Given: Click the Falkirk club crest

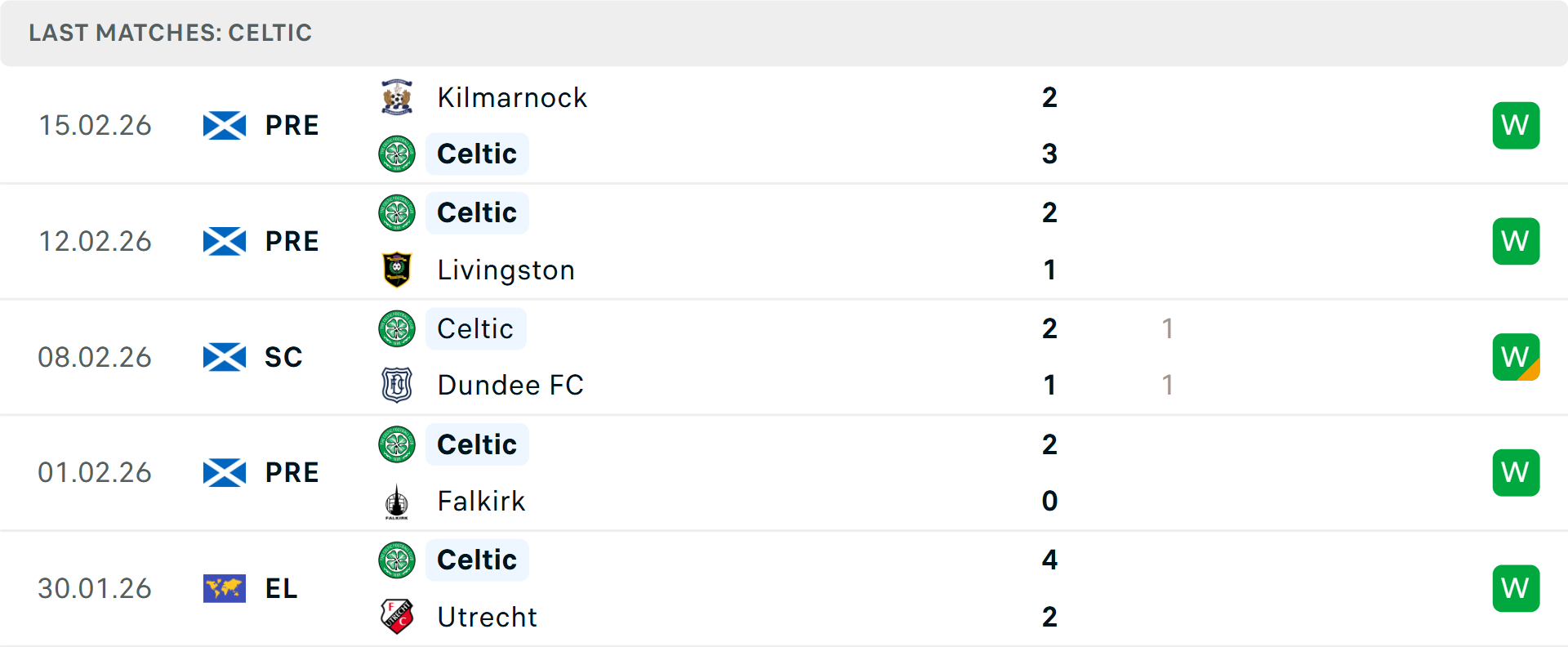Looking at the screenshot, I should pos(397,501).
